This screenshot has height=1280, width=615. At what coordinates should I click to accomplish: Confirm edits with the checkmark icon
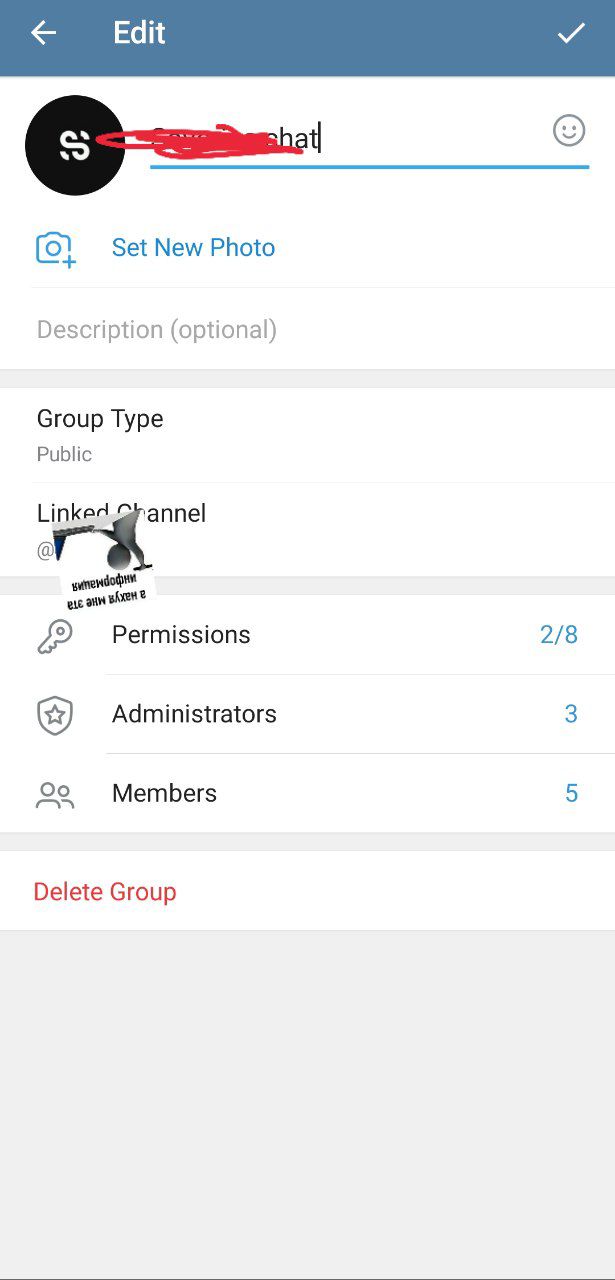(x=571, y=33)
